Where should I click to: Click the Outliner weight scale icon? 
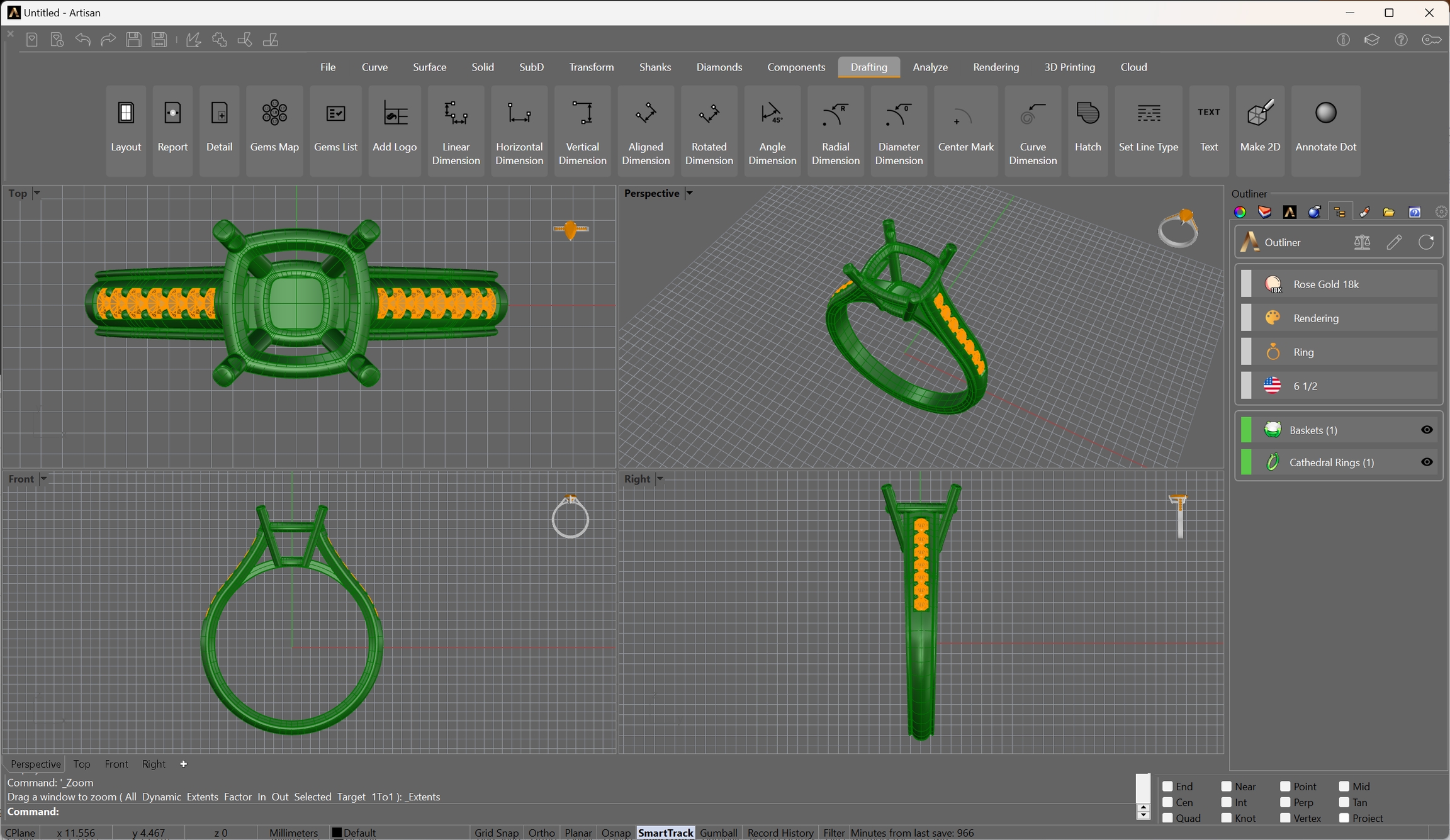pos(1362,242)
